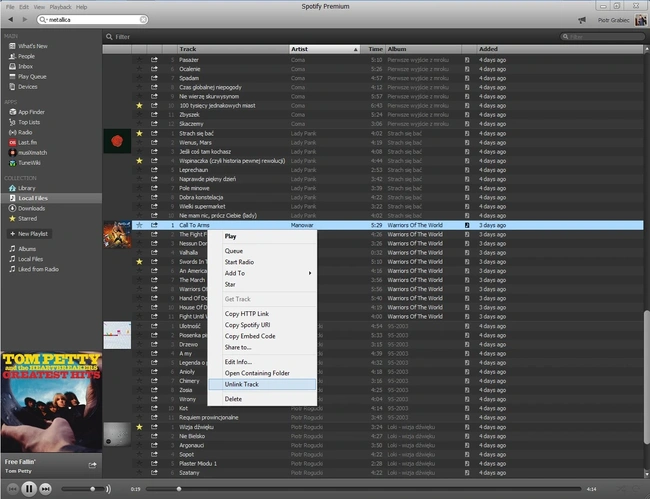Image resolution: width=650 pixels, height=499 pixels.
Task: Star the Pasażer track
Action: pos(139,60)
